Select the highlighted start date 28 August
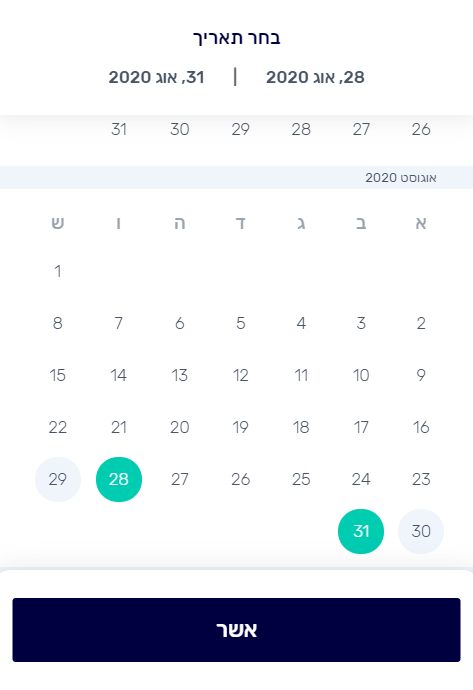The width and height of the screenshot is (473, 690). (119, 479)
